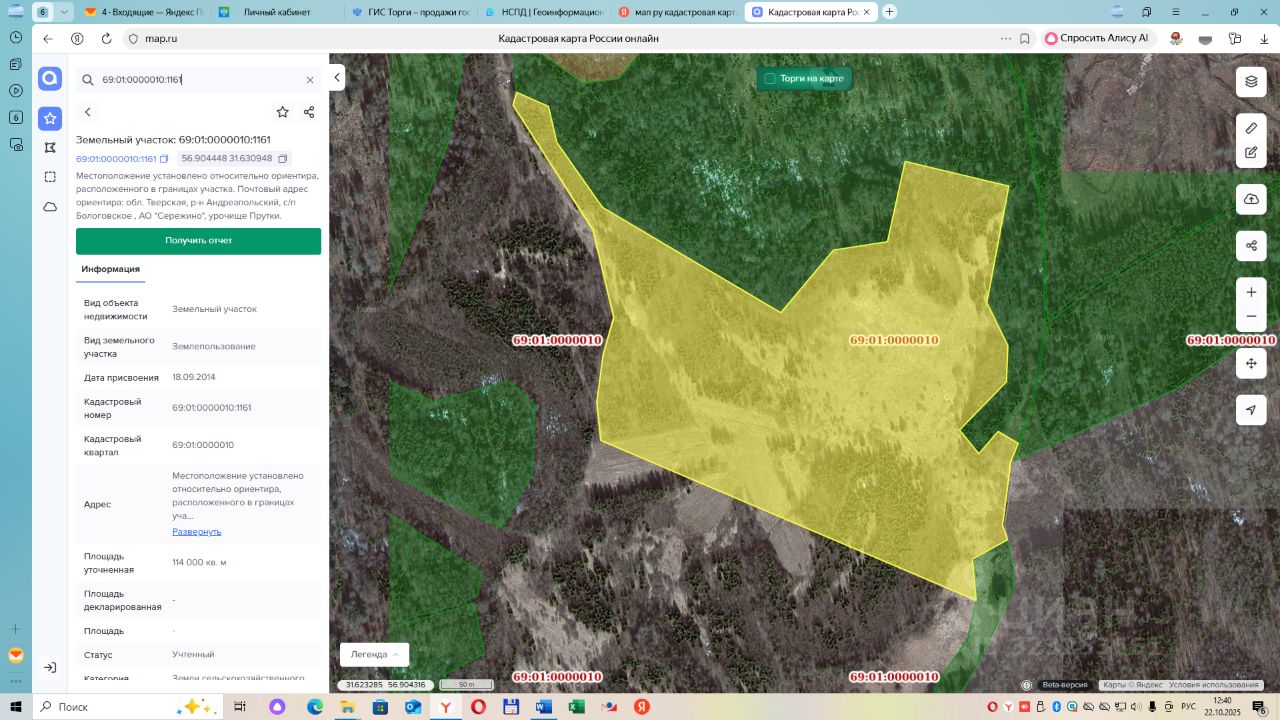Open the Информация tab

(x=110, y=269)
